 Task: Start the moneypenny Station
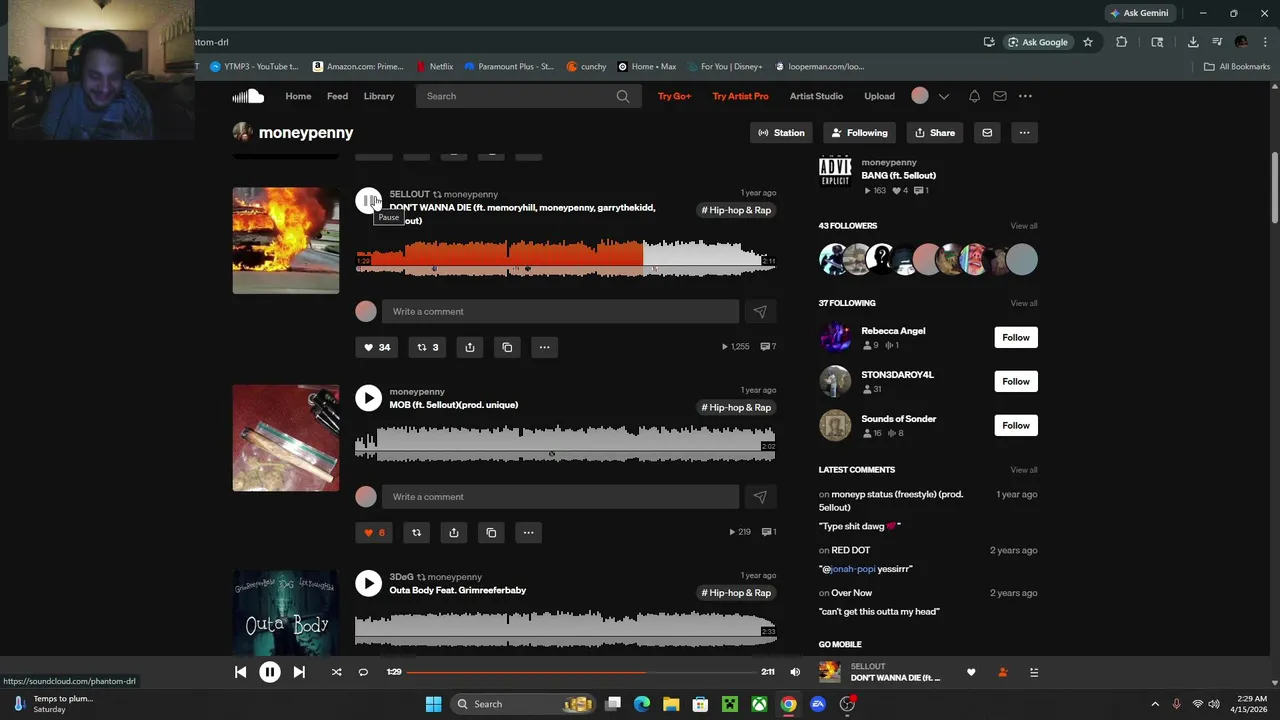pos(781,132)
